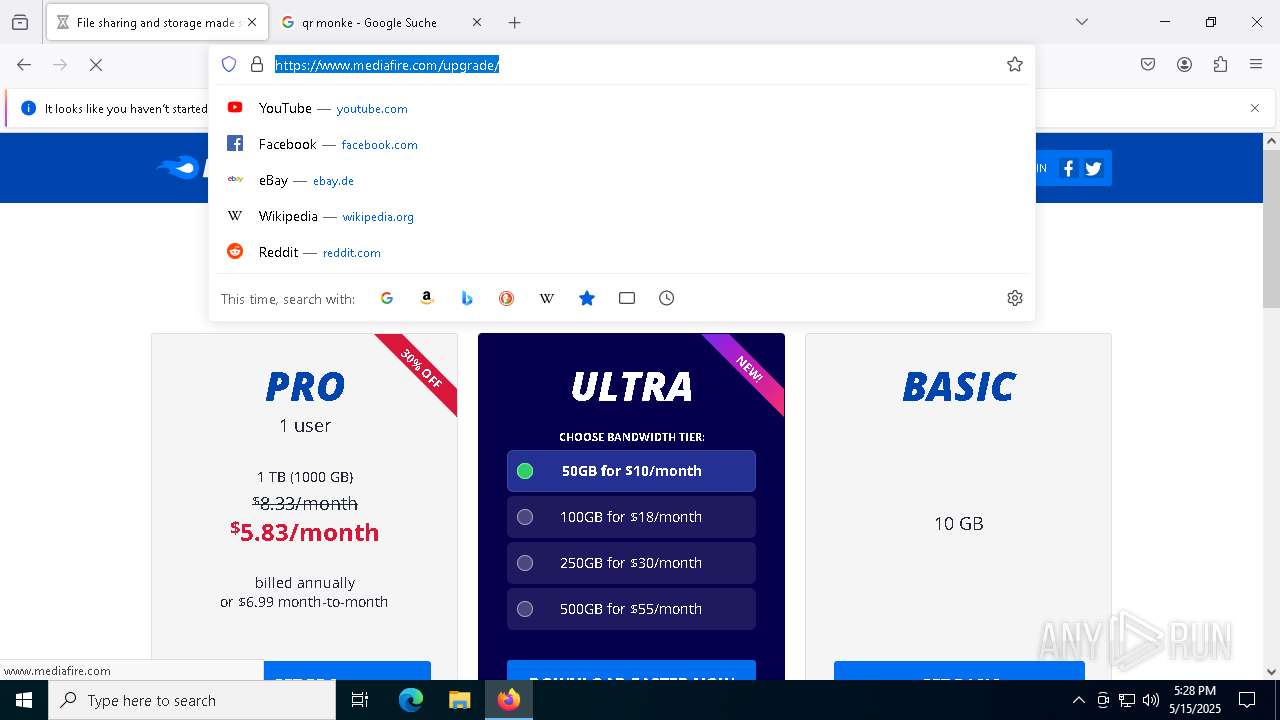Viewport: 1280px width, 720px height.
Task: Click the $5.83/month price text
Action: click(304, 532)
